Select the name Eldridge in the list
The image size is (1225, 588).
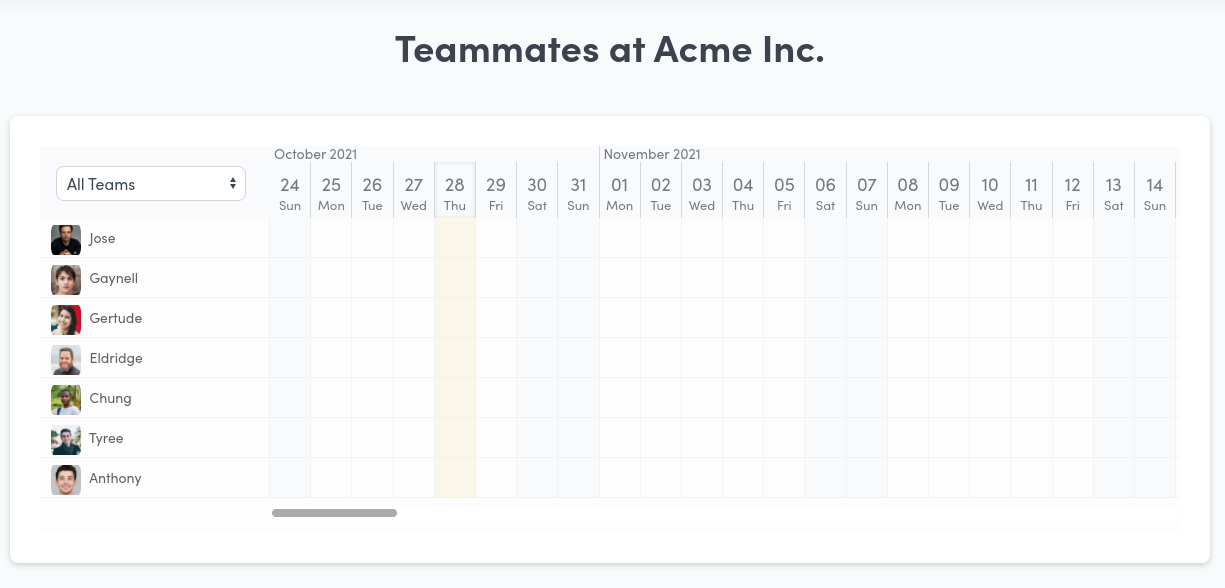116,358
